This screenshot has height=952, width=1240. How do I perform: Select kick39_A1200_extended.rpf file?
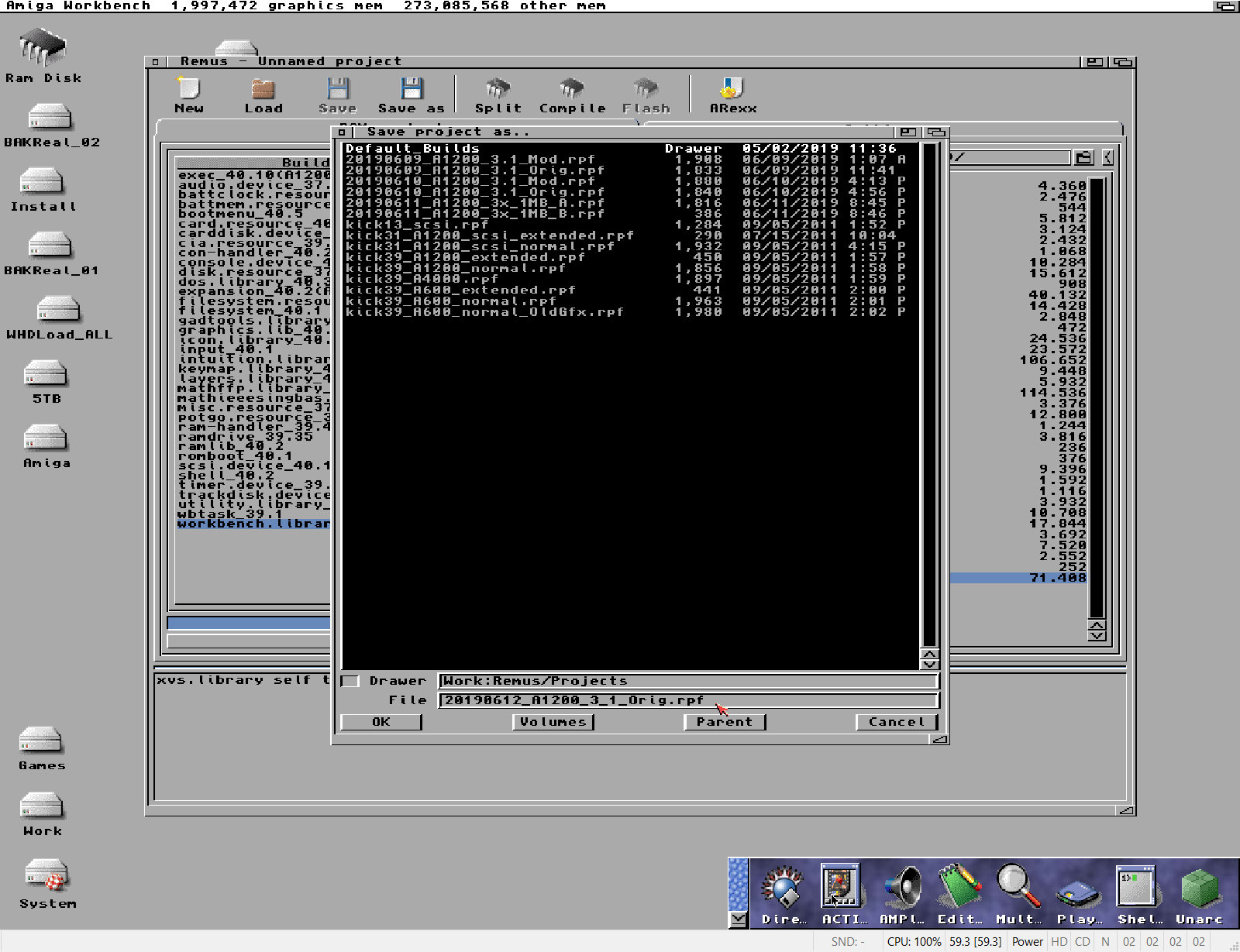pos(629,256)
